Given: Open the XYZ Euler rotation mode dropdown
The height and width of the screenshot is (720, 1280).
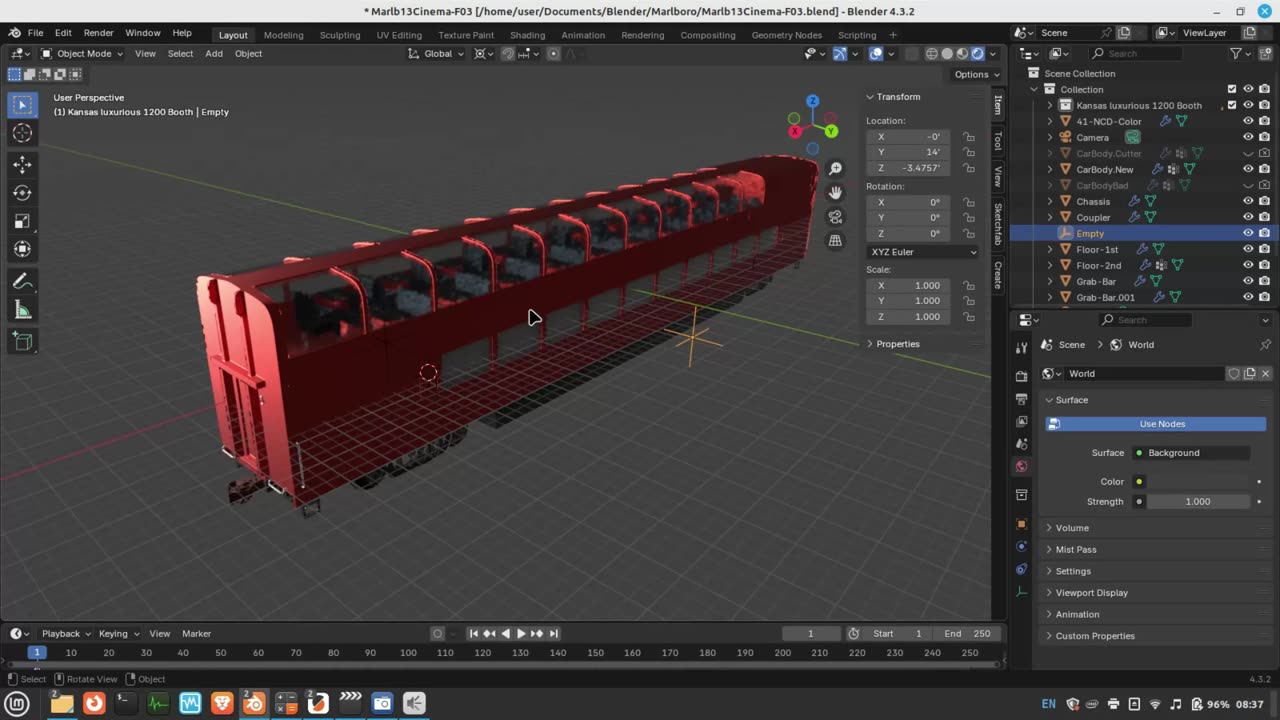Looking at the screenshot, I should 923,252.
